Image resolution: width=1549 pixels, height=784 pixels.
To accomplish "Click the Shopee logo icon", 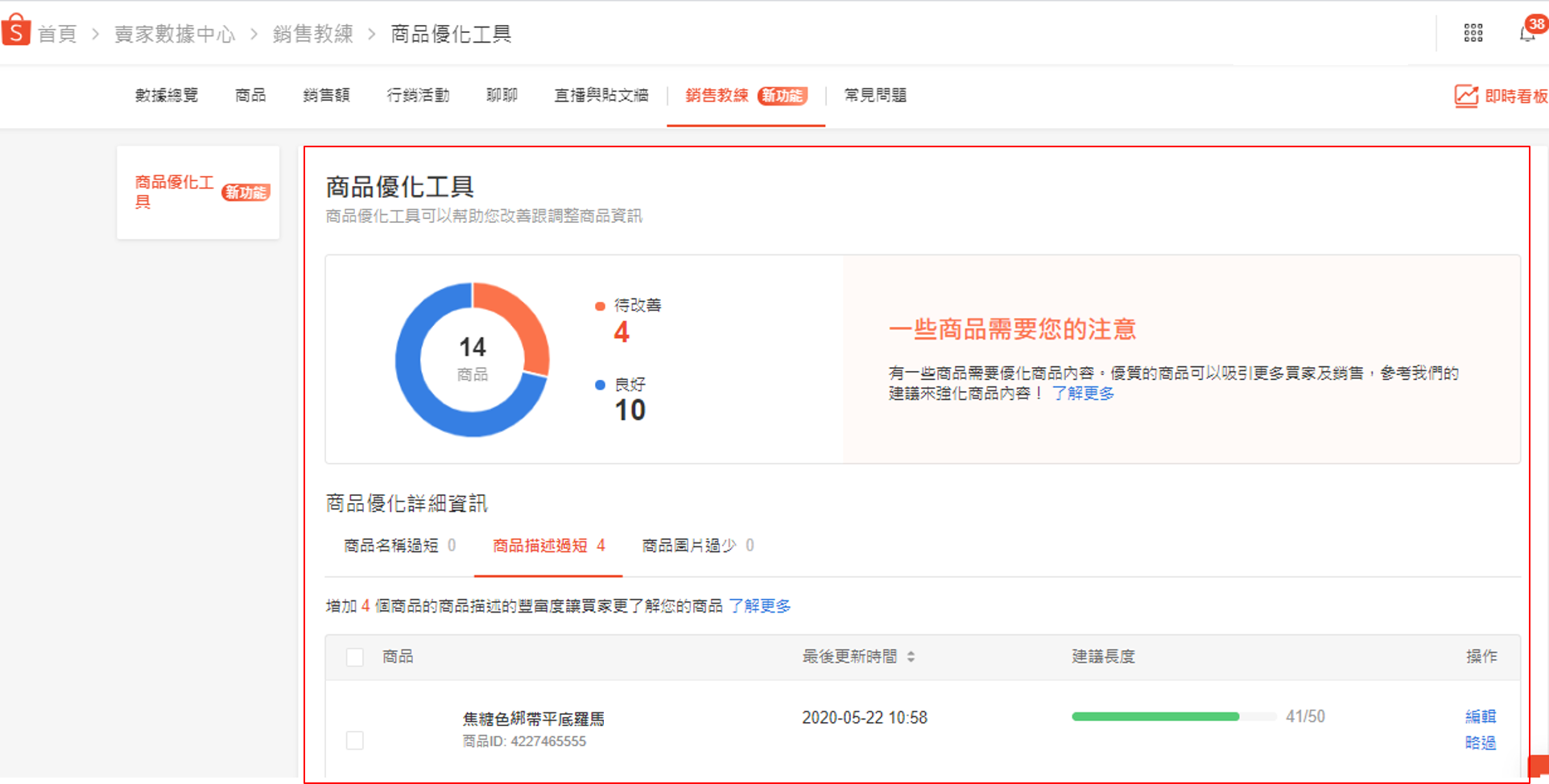I will click(16, 31).
